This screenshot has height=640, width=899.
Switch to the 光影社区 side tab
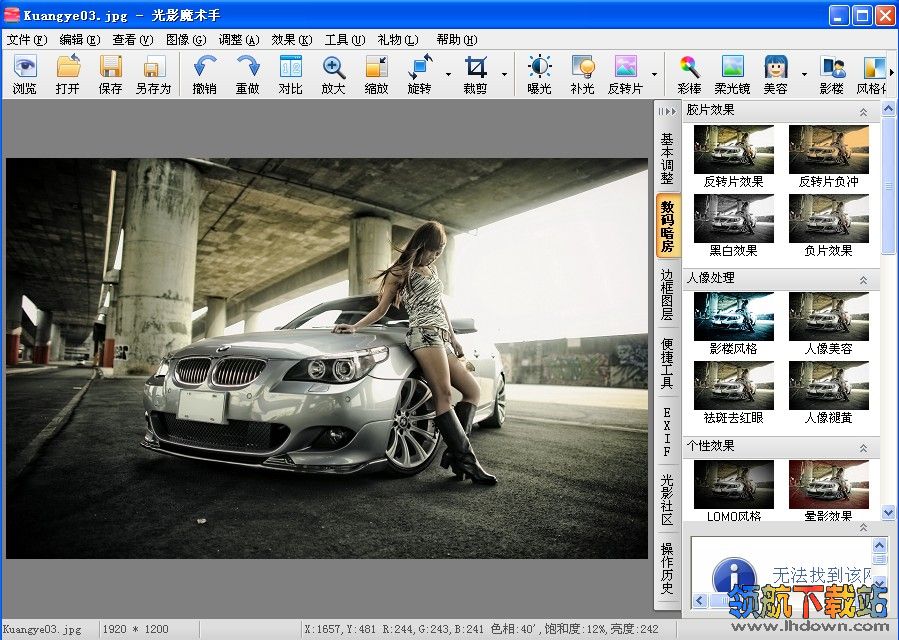667,499
